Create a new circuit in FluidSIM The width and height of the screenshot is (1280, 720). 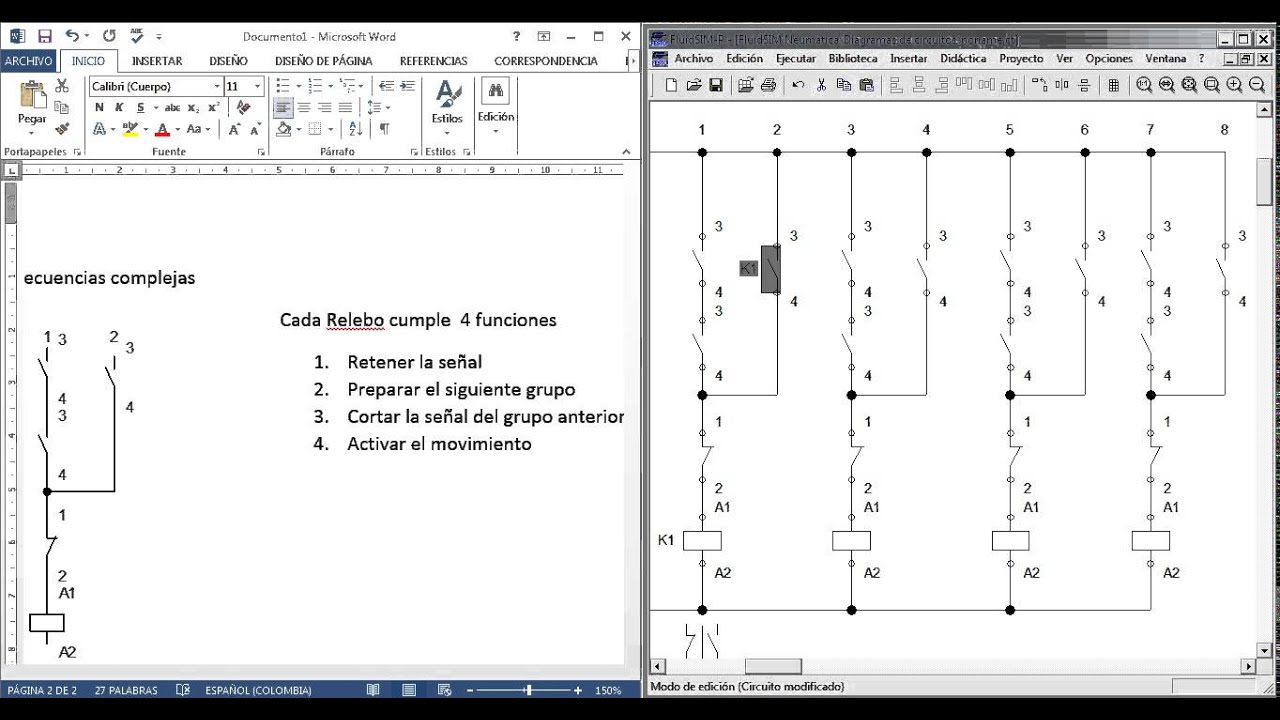pos(671,85)
